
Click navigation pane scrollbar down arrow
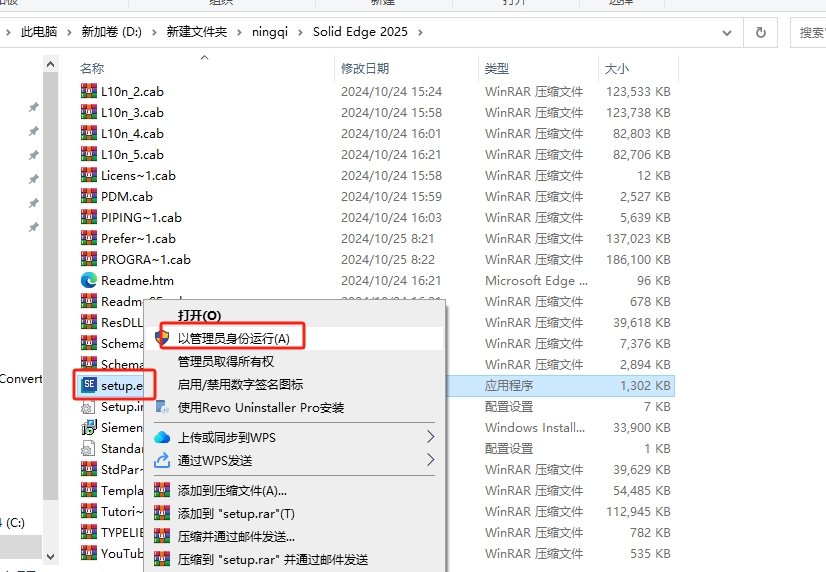51,556
